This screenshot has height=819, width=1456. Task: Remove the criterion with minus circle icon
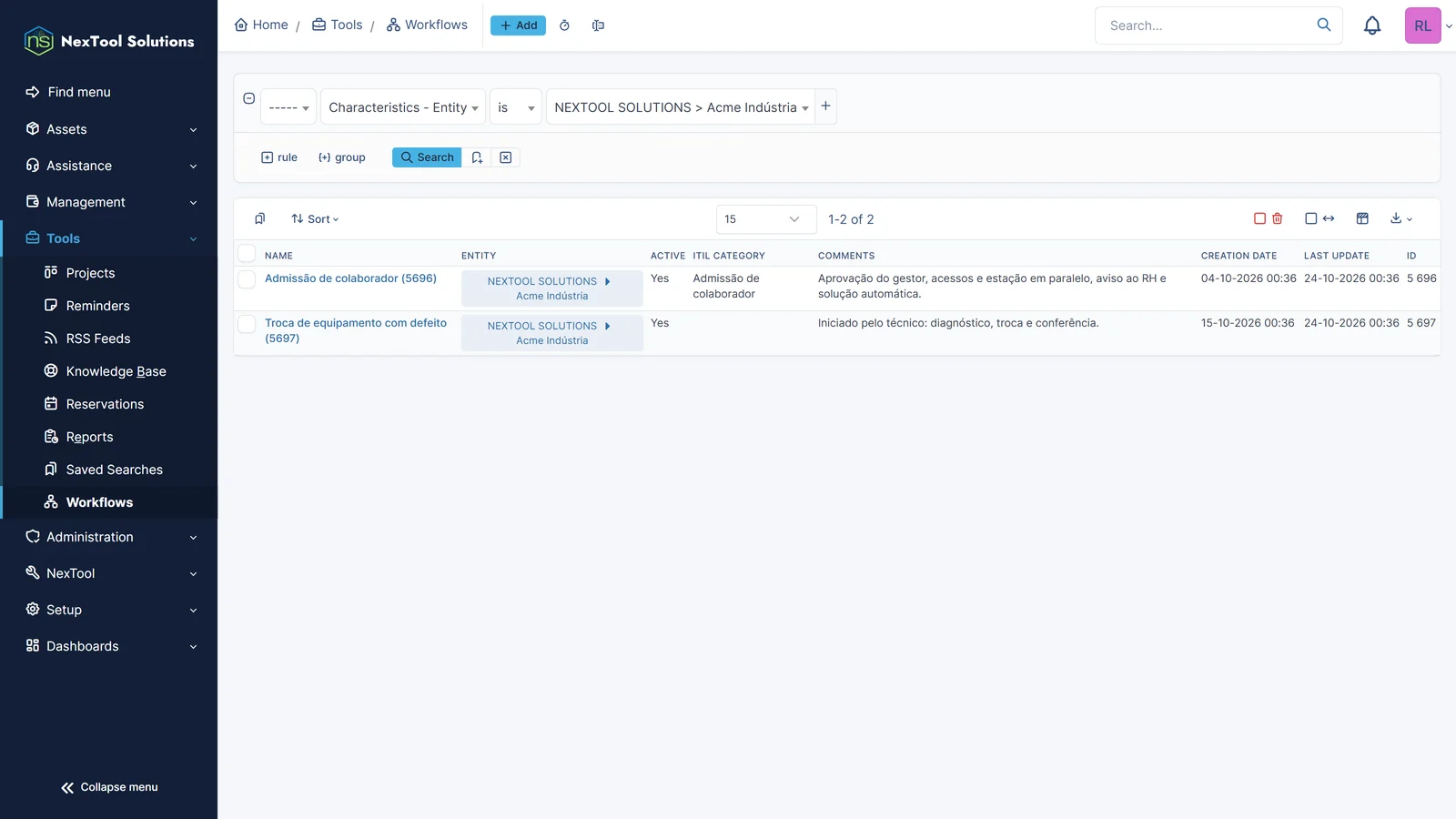pyautogui.click(x=248, y=98)
